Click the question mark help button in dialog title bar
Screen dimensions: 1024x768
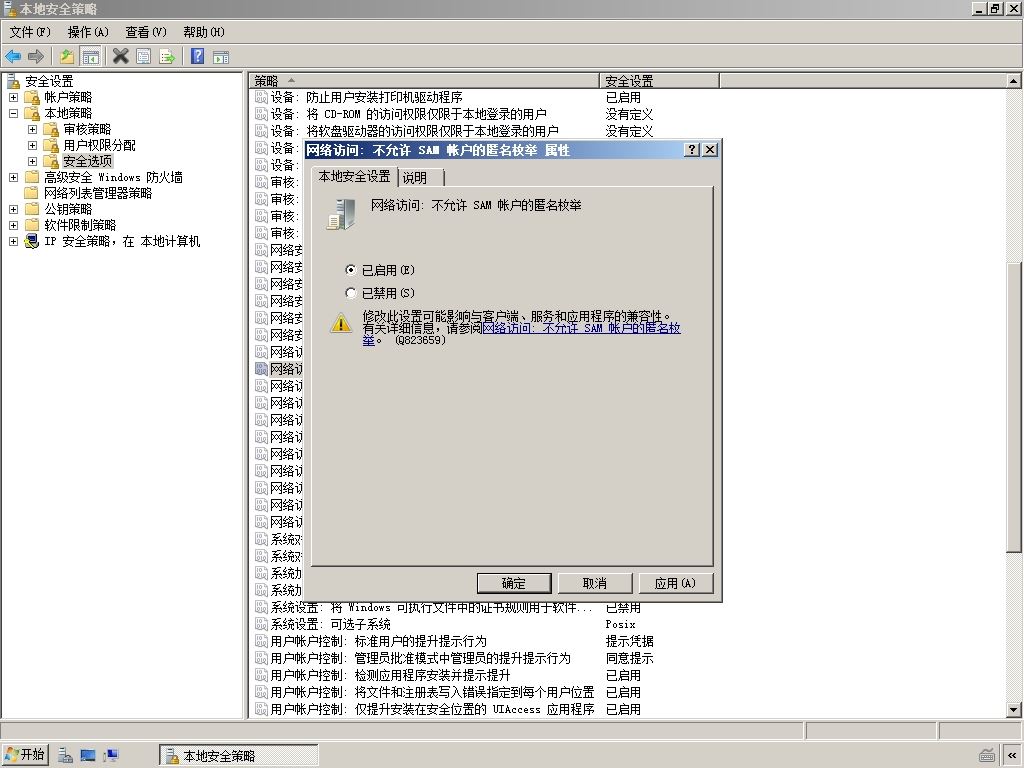(x=692, y=150)
